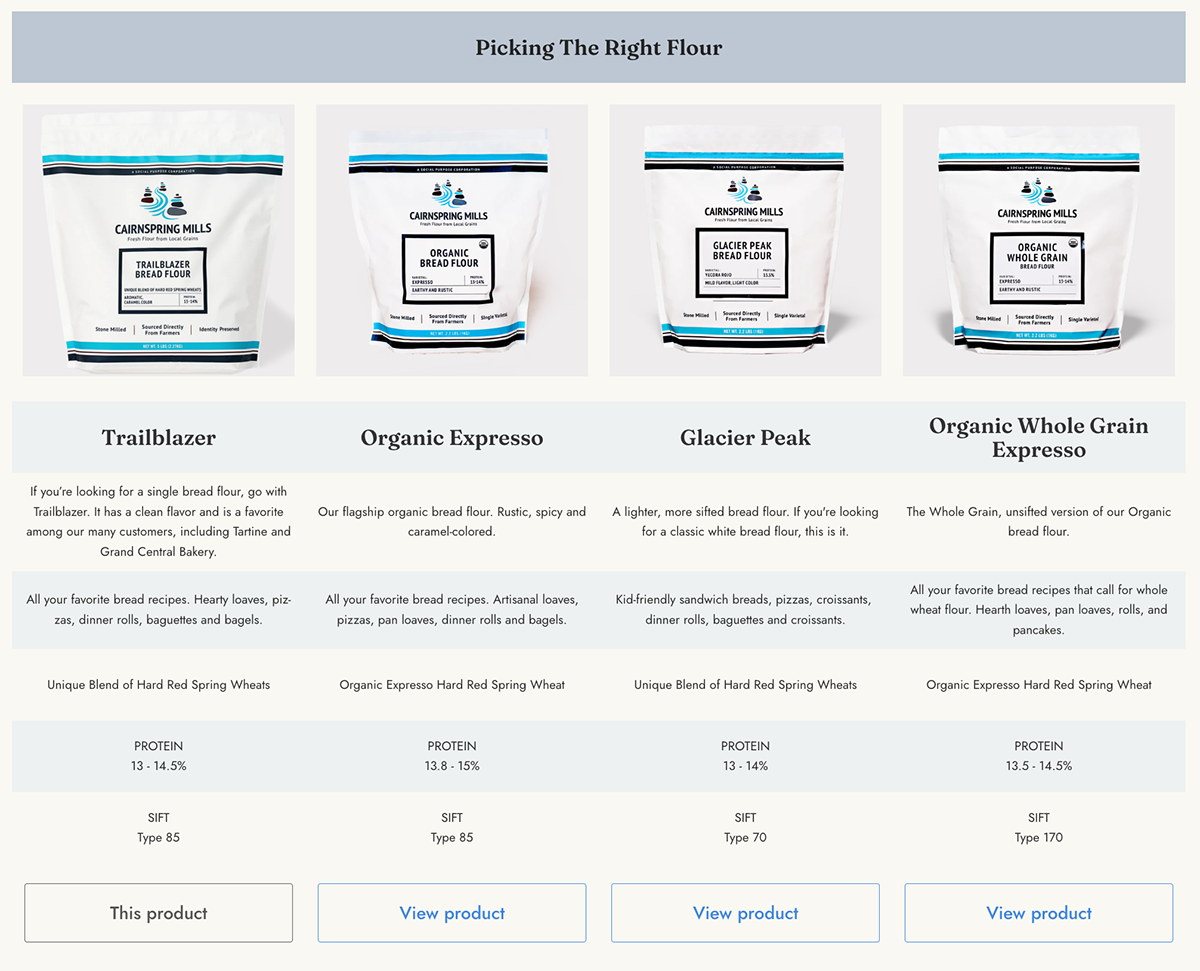Click the Organic Whole Grain Expresso title
This screenshot has height=971, width=1200.
(x=1039, y=438)
